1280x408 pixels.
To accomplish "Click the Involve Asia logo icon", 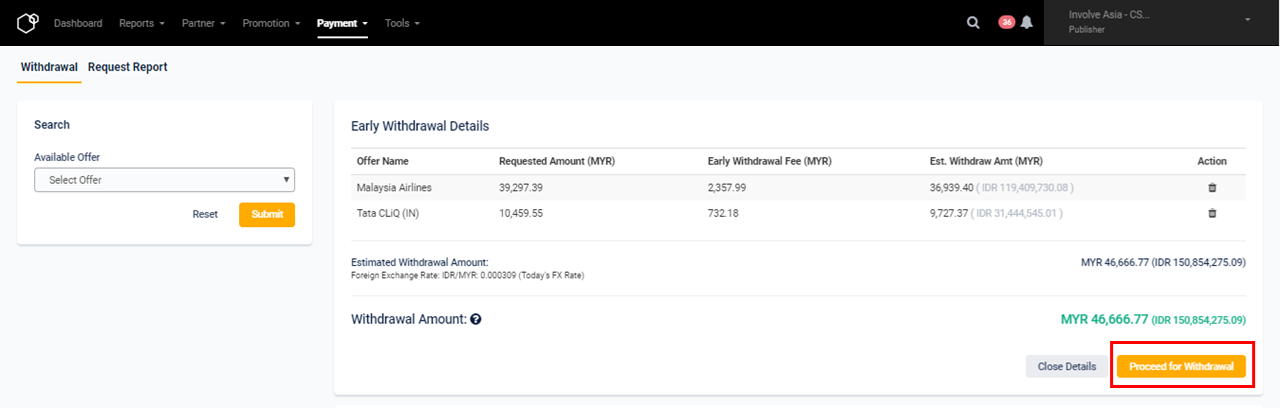I will pos(28,22).
